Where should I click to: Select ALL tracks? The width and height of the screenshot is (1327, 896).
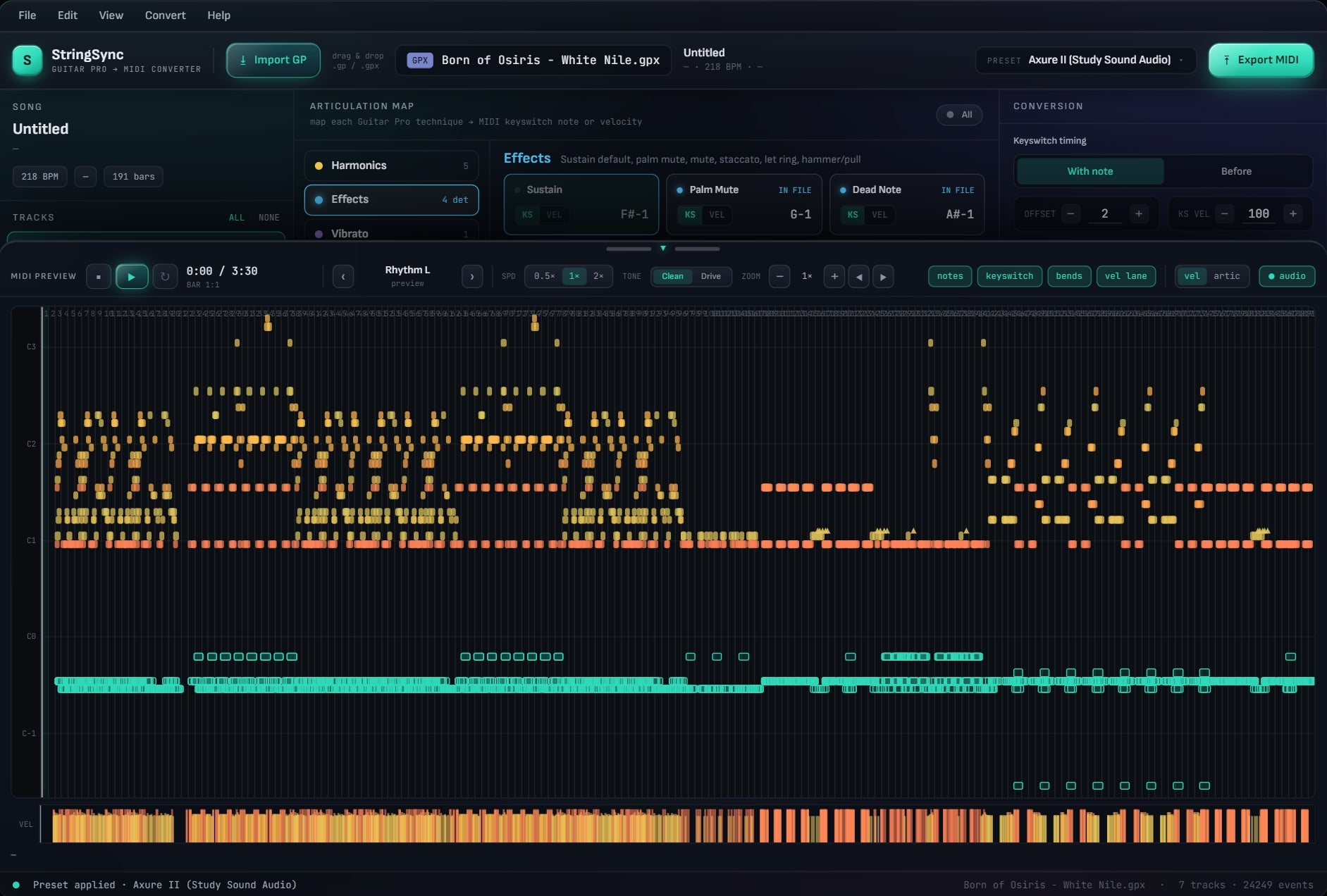pos(236,218)
